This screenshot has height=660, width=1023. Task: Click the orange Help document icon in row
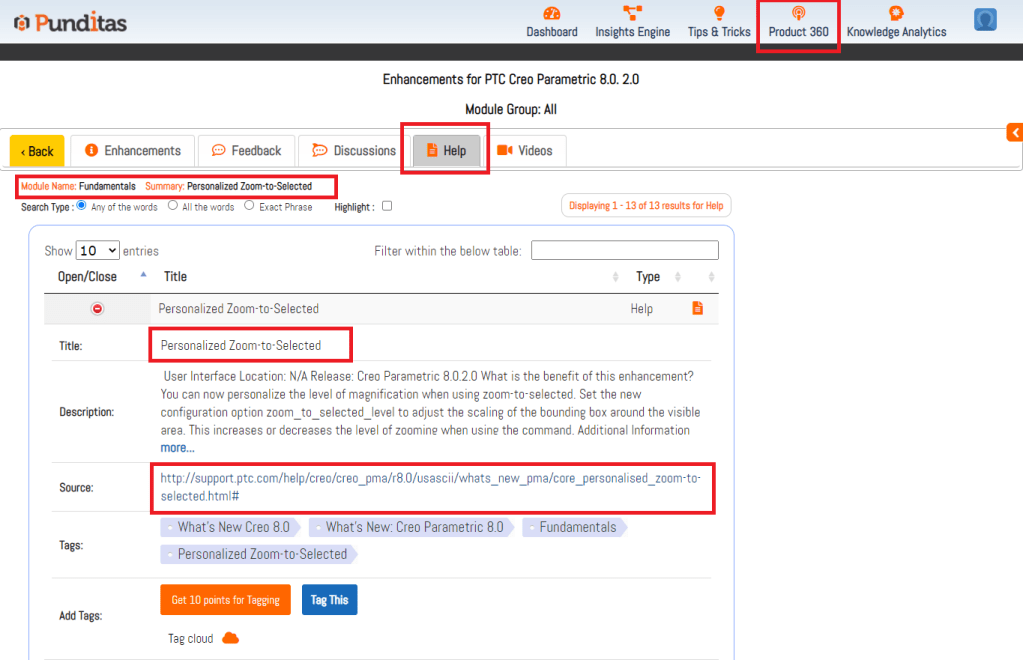698,309
